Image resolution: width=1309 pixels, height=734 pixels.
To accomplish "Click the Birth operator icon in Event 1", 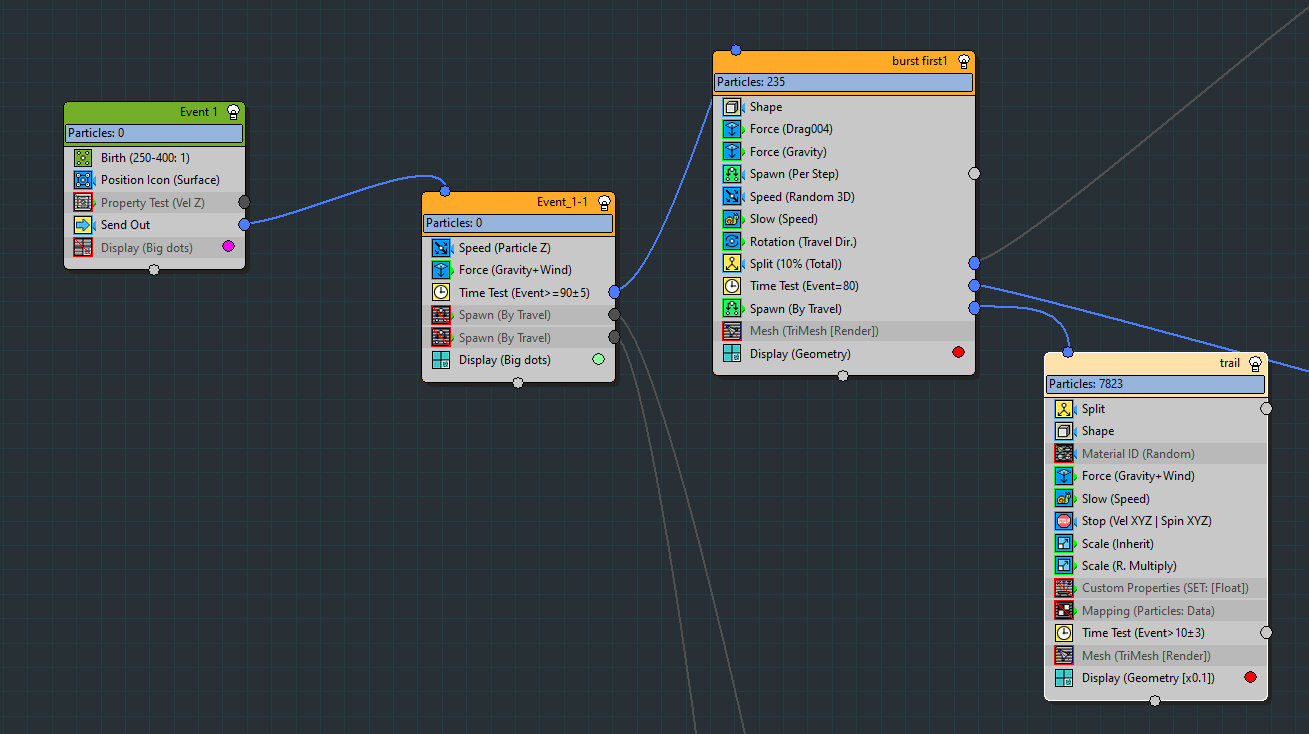I will pyautogui.click(x=83, y=158).
